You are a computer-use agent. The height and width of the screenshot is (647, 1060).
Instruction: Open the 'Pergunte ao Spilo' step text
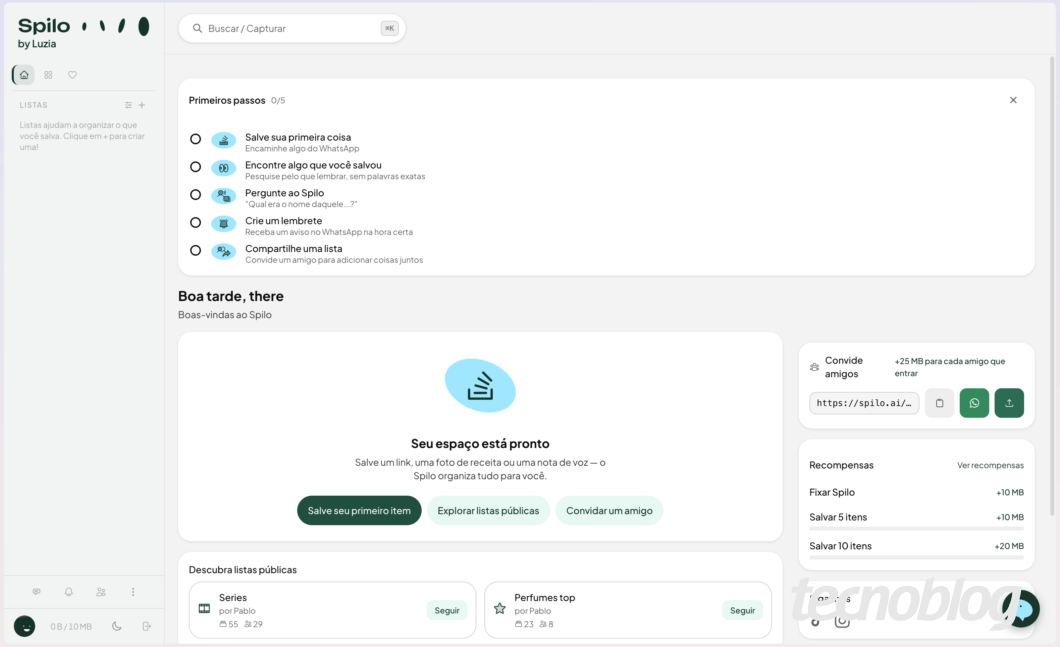point(285,193)
